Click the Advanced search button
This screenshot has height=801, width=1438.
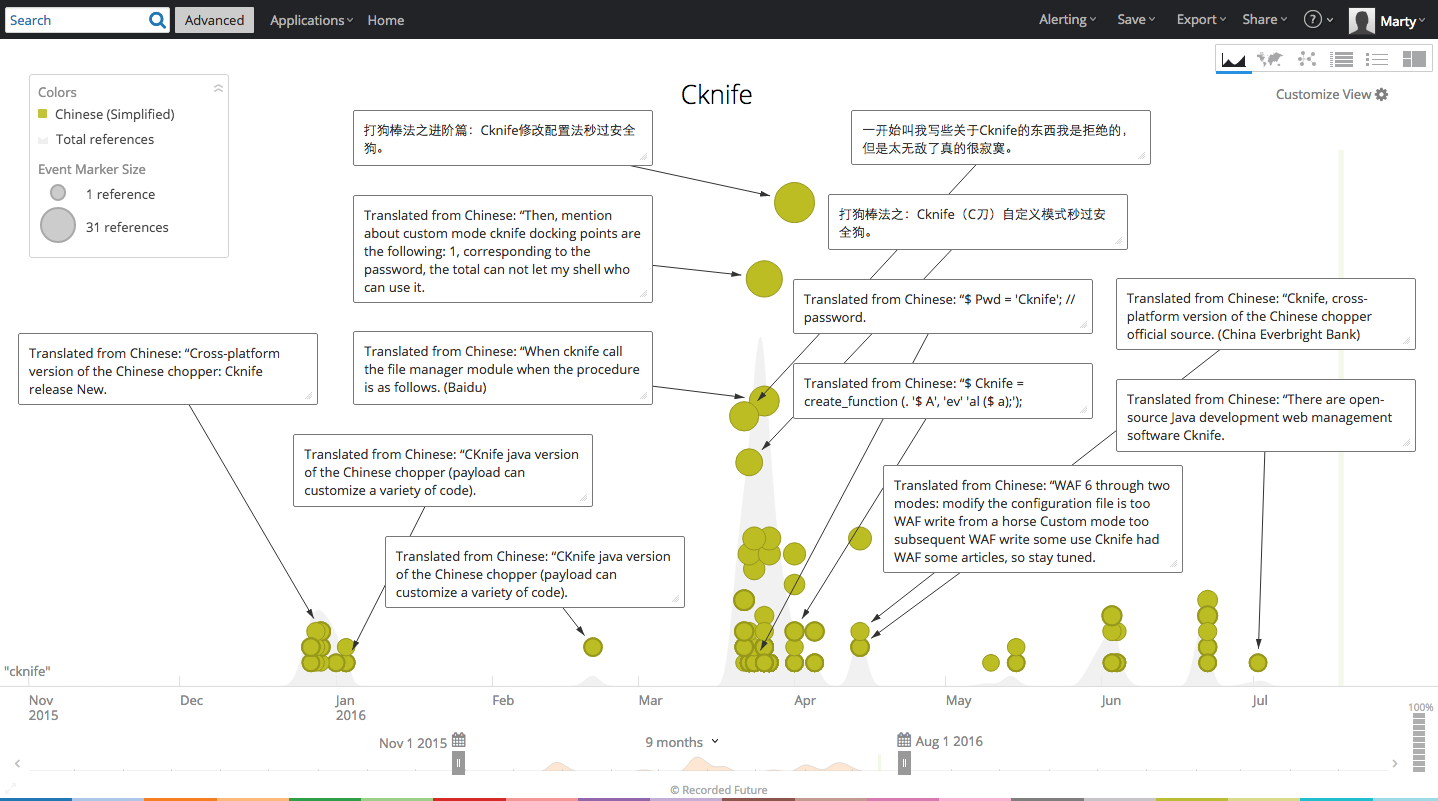(x=214, y=20)
